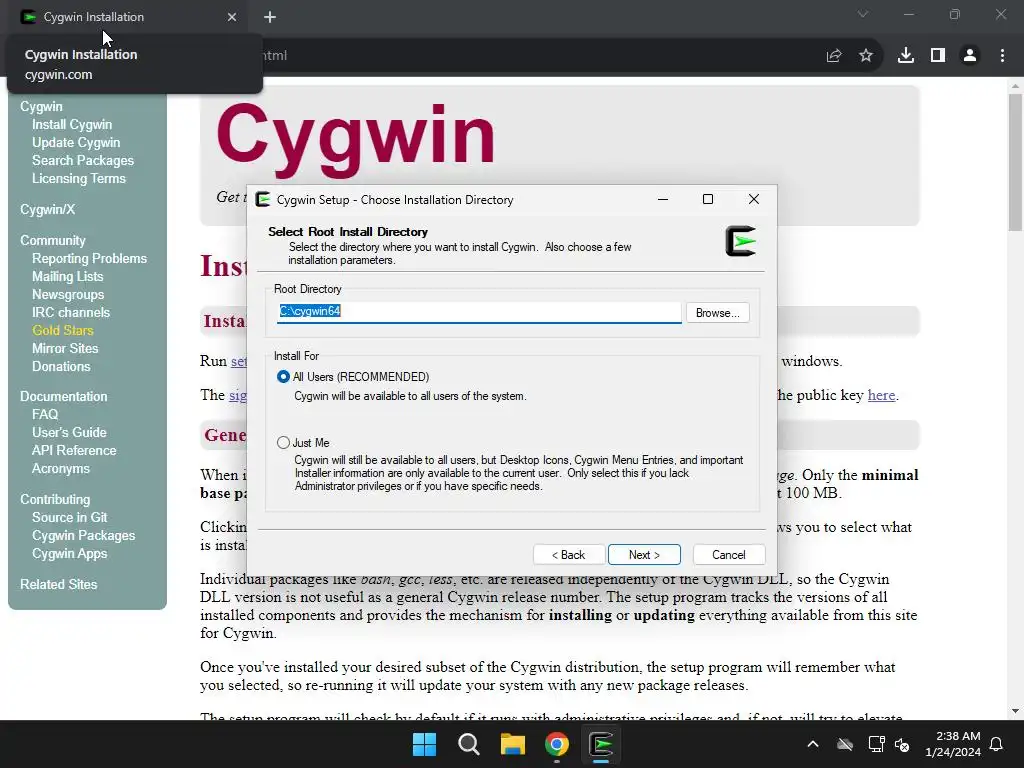This screenshot has height=768, width=1024.
Task: Open the Newsgroups sidebar link
Action: click(68, 295)
